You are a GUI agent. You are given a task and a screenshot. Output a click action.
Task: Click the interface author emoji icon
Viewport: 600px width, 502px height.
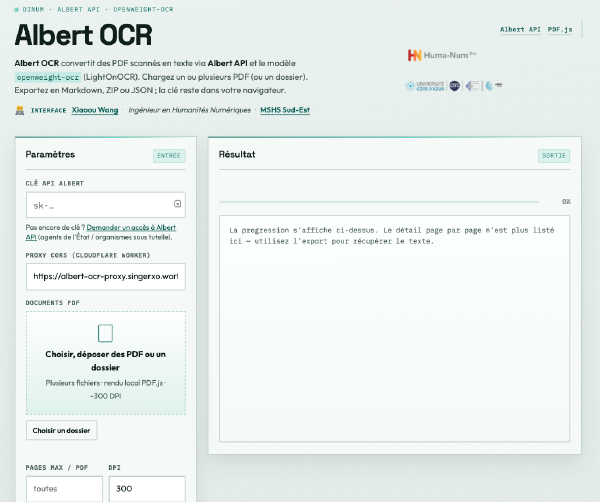pos(20,111)
